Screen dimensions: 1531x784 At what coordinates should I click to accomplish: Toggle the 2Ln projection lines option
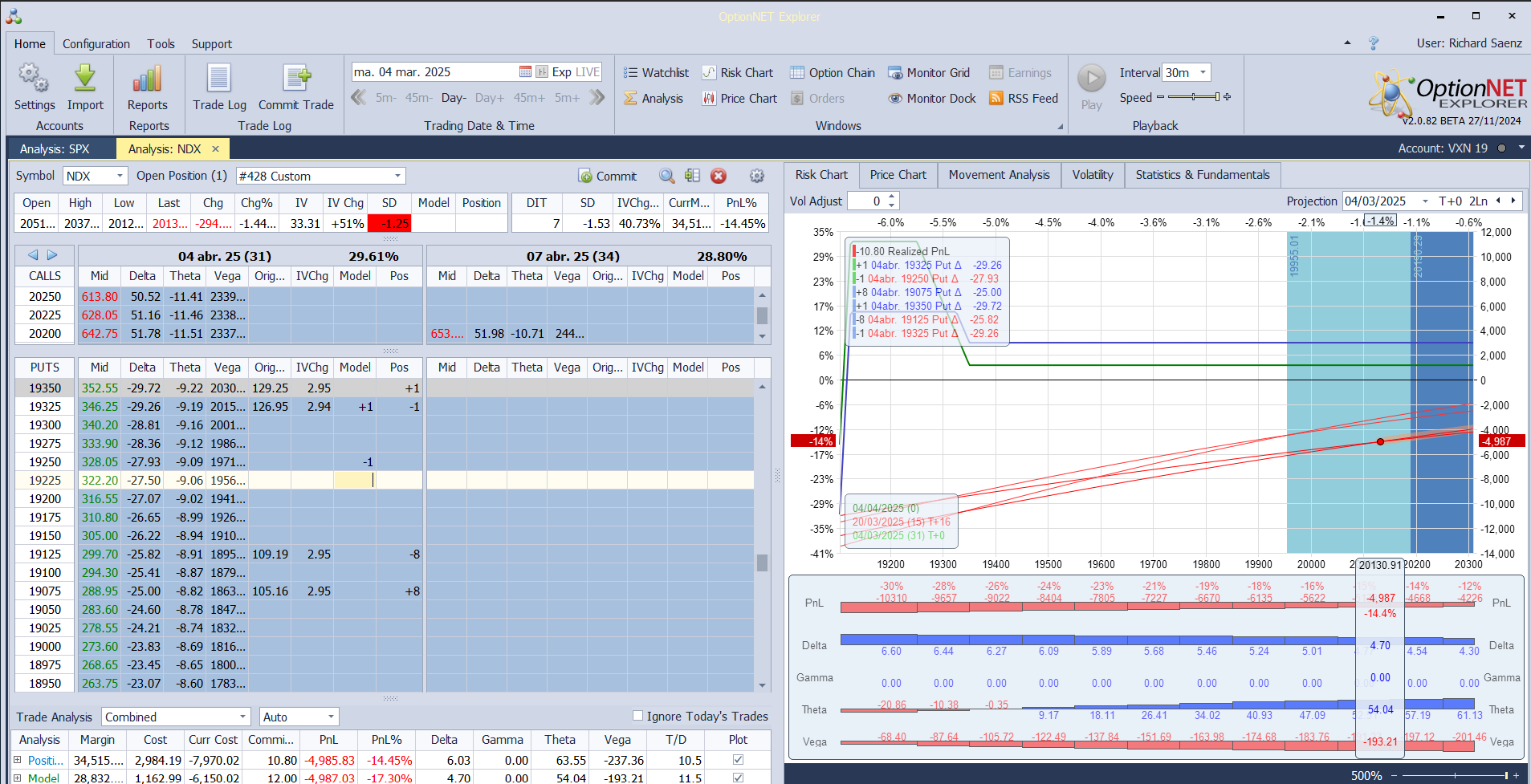[1478, 201]
